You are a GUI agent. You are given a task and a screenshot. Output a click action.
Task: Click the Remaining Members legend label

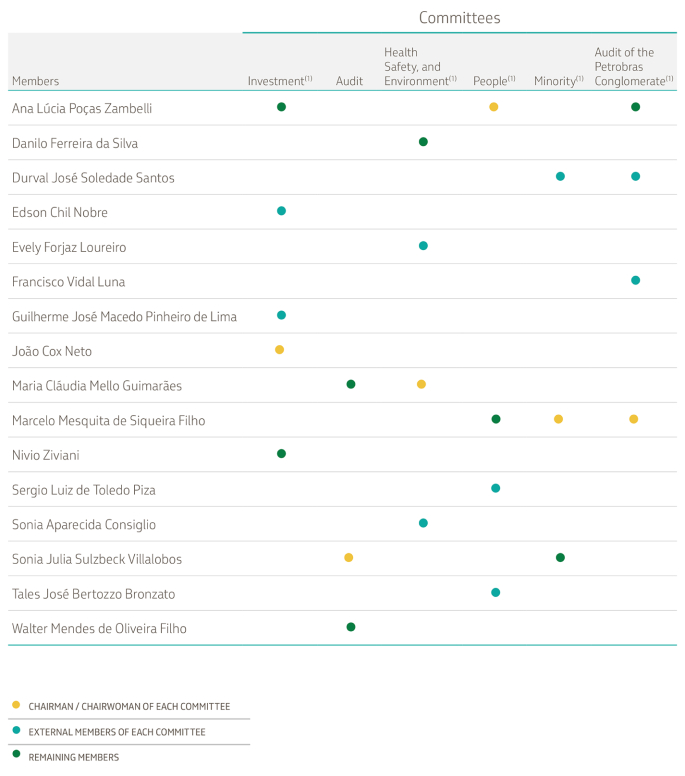click(73, 758)
